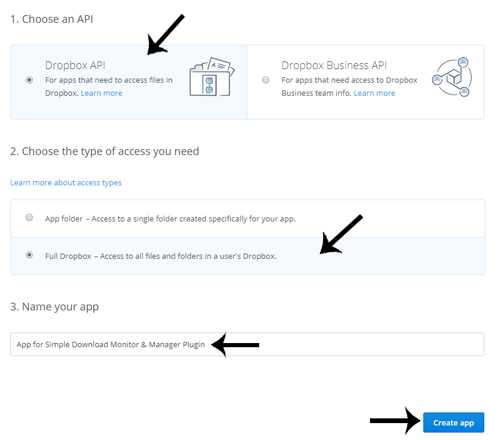The image size is (500, 440).
Task: Click the Dropbox API folder illustration icon
Action: click(212, 77)
